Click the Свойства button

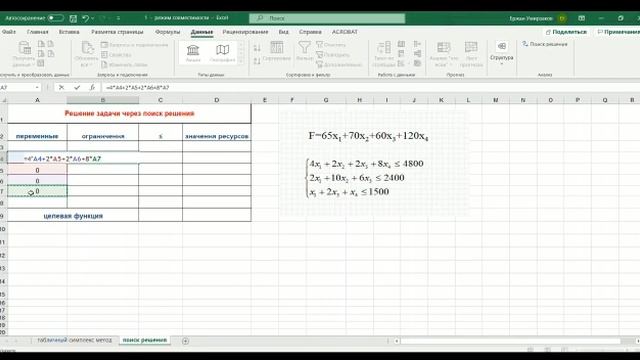coord(117,55)
